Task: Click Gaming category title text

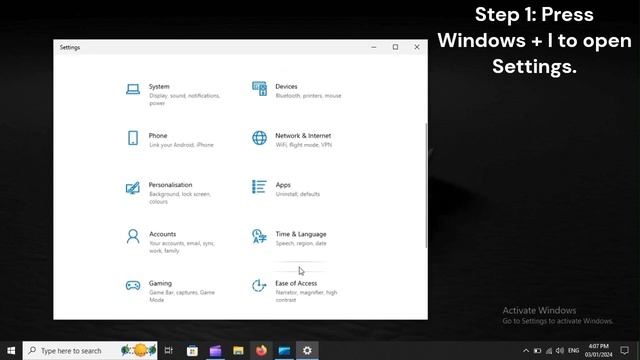Action: tap(160, 283)
